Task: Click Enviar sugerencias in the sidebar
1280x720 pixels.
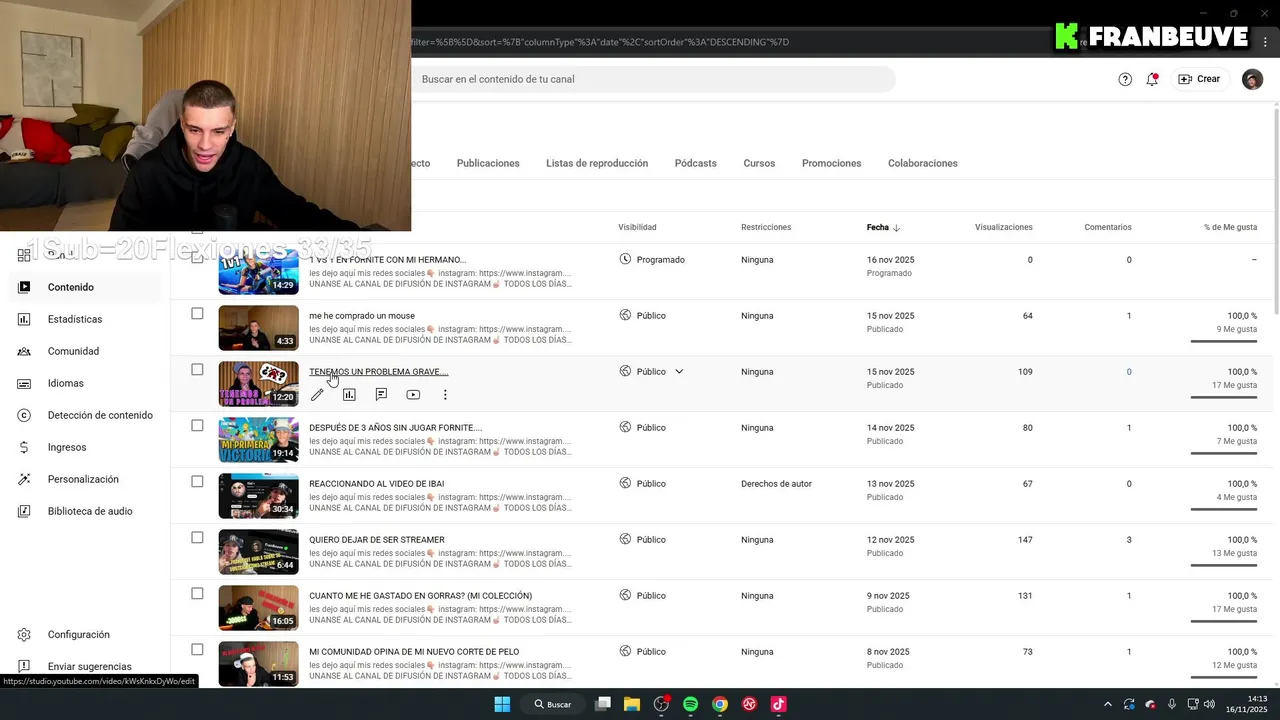Action: pos(89,666)
